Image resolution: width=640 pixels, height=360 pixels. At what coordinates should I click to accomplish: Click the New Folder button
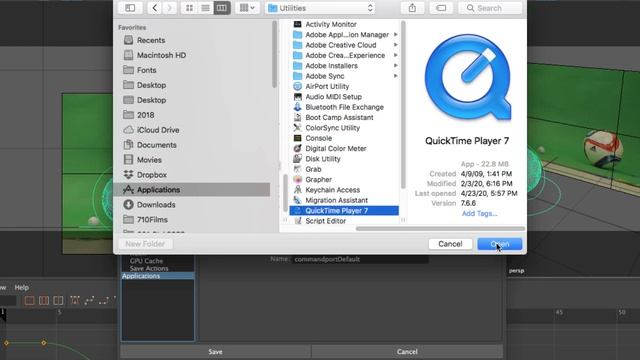coord(145,244)
